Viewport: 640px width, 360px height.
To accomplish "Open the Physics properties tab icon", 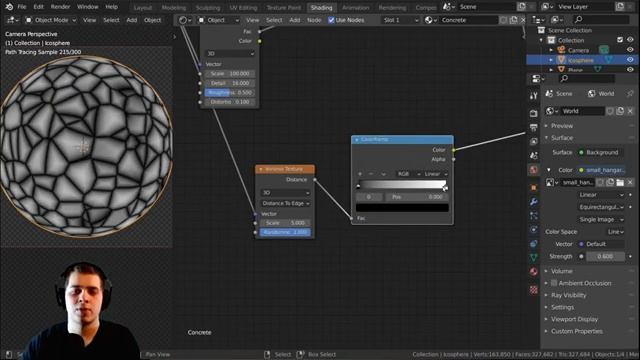I will pyautogui.click(x=533, y=230).
